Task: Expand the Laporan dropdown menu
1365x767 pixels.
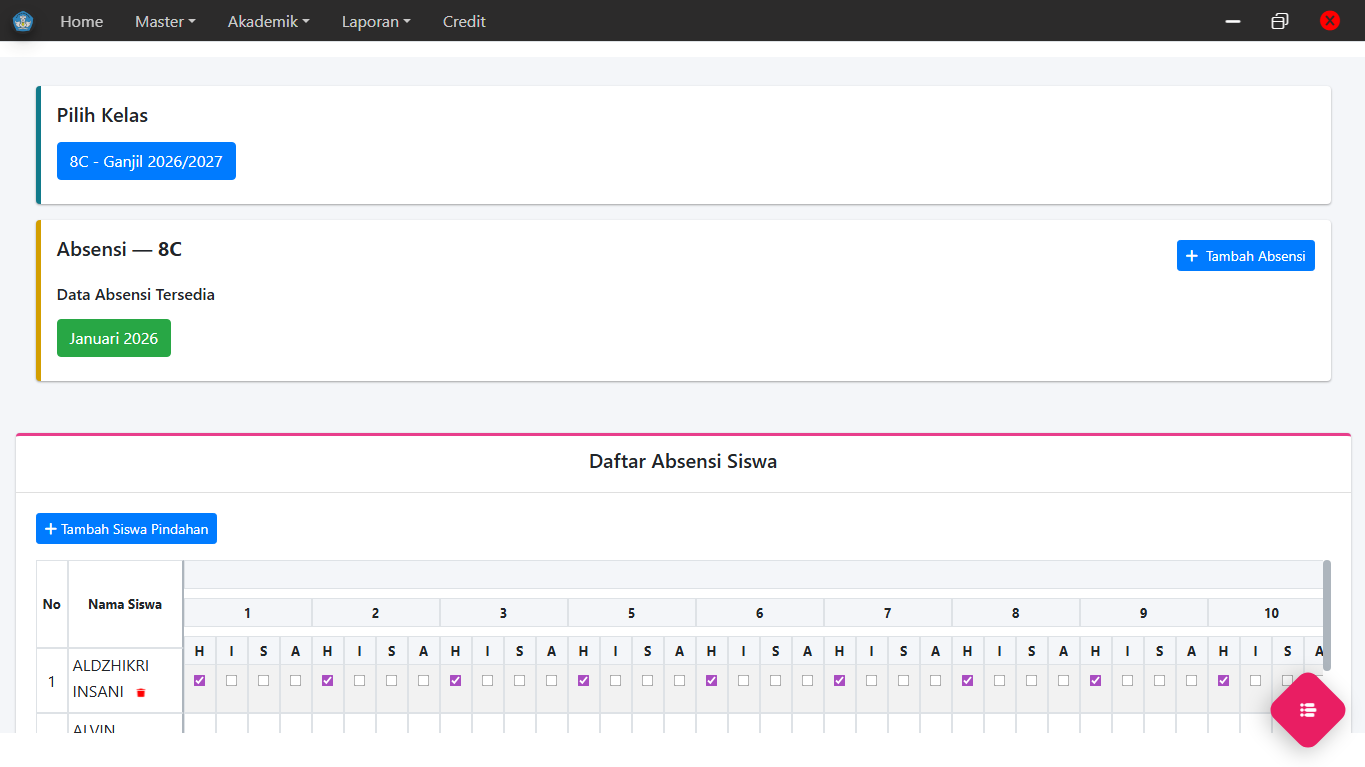Action: (x=376, y=21)
